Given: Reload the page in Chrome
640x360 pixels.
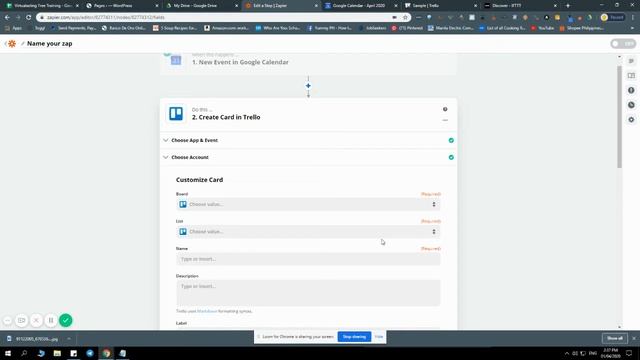Looking at the screenshot, I should (x=28, y=18).
